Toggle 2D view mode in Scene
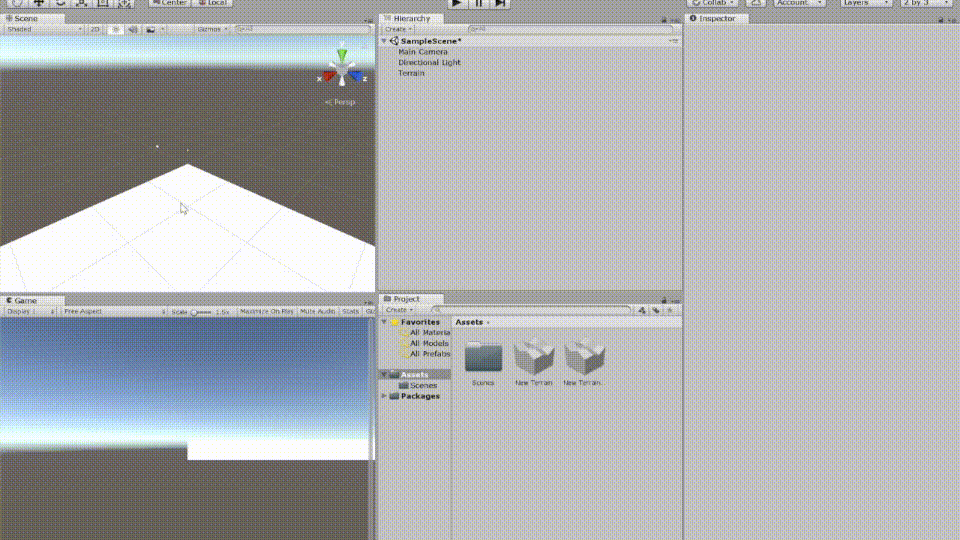The image size is (960, 540). 95,29
